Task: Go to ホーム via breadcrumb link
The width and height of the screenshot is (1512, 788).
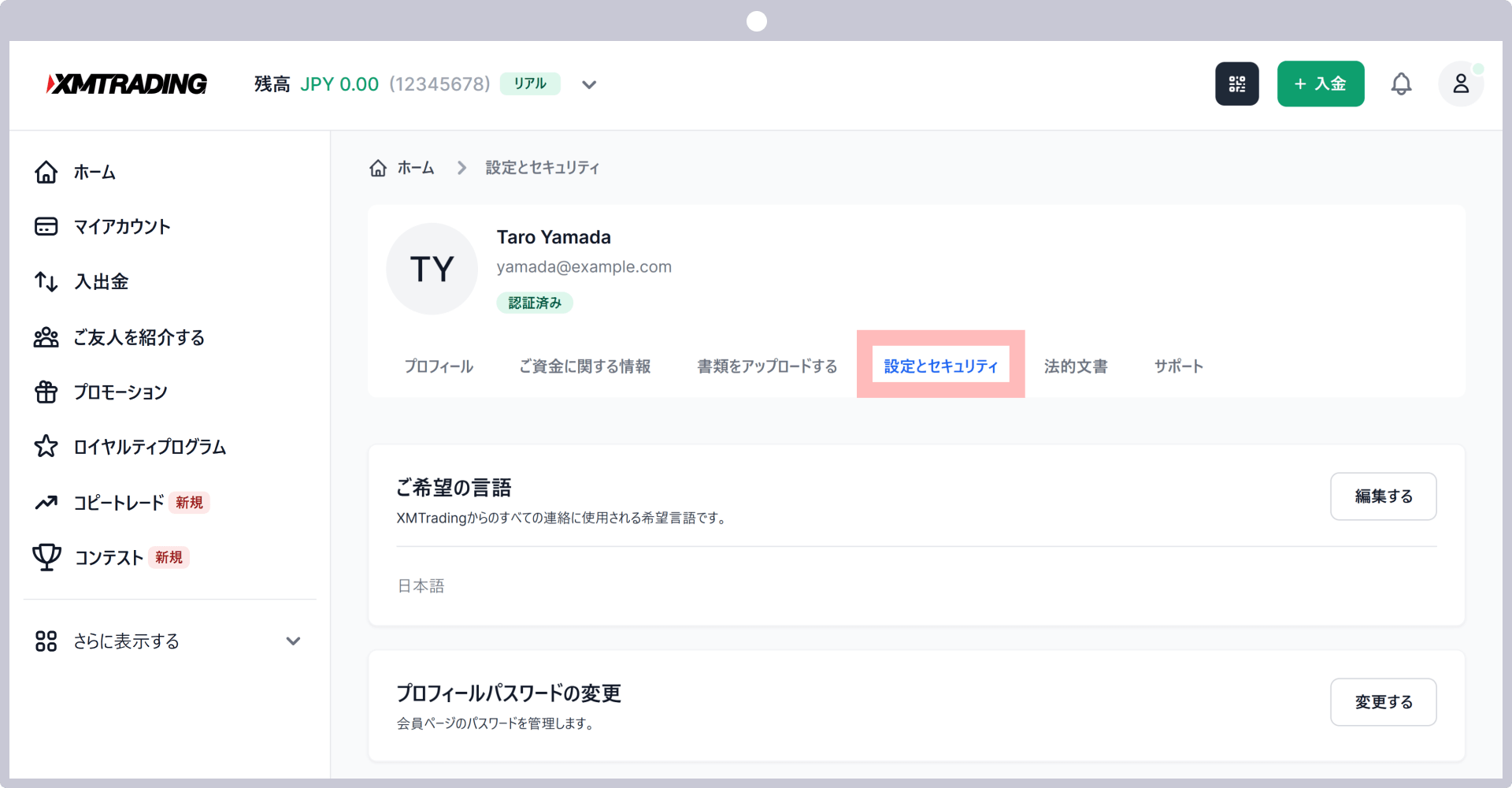Action: pyautogui.click(x=416, y=168)
